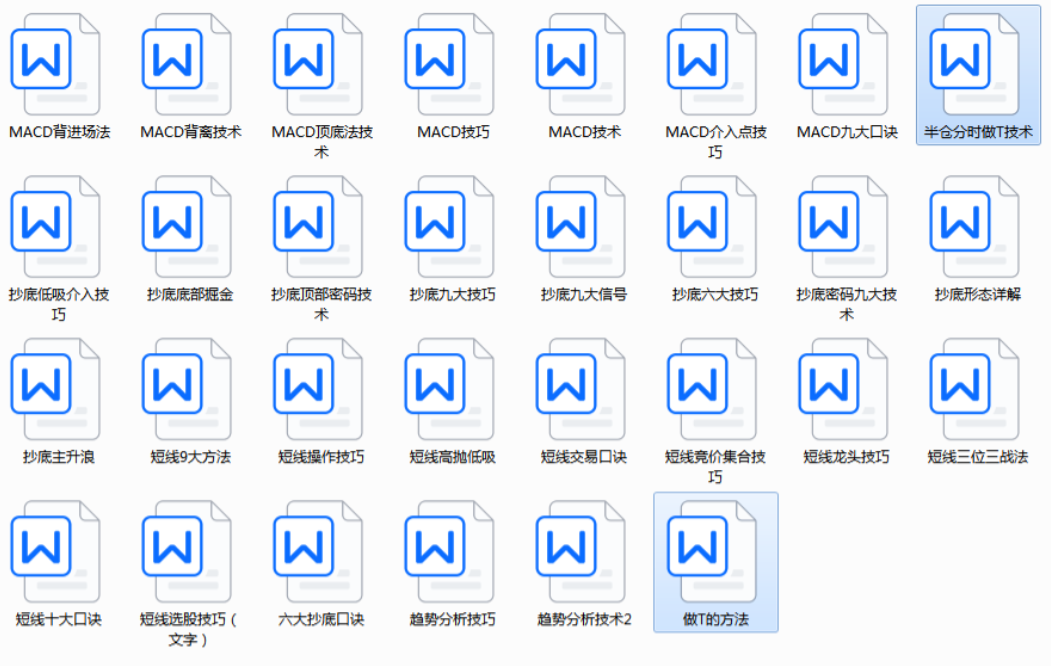Select the MACD背进场法 document icon
Screen dimensions: 1051x666
pos(56,64)
